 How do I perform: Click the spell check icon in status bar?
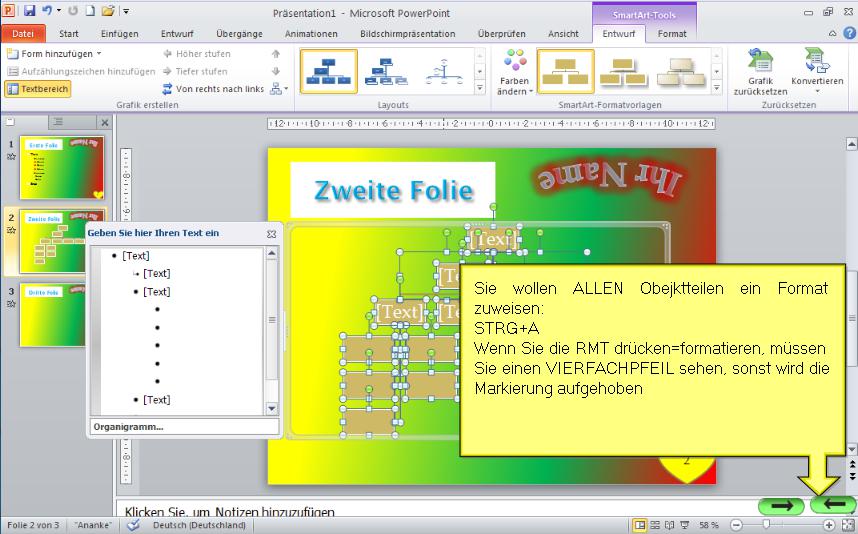pos(133,525)
